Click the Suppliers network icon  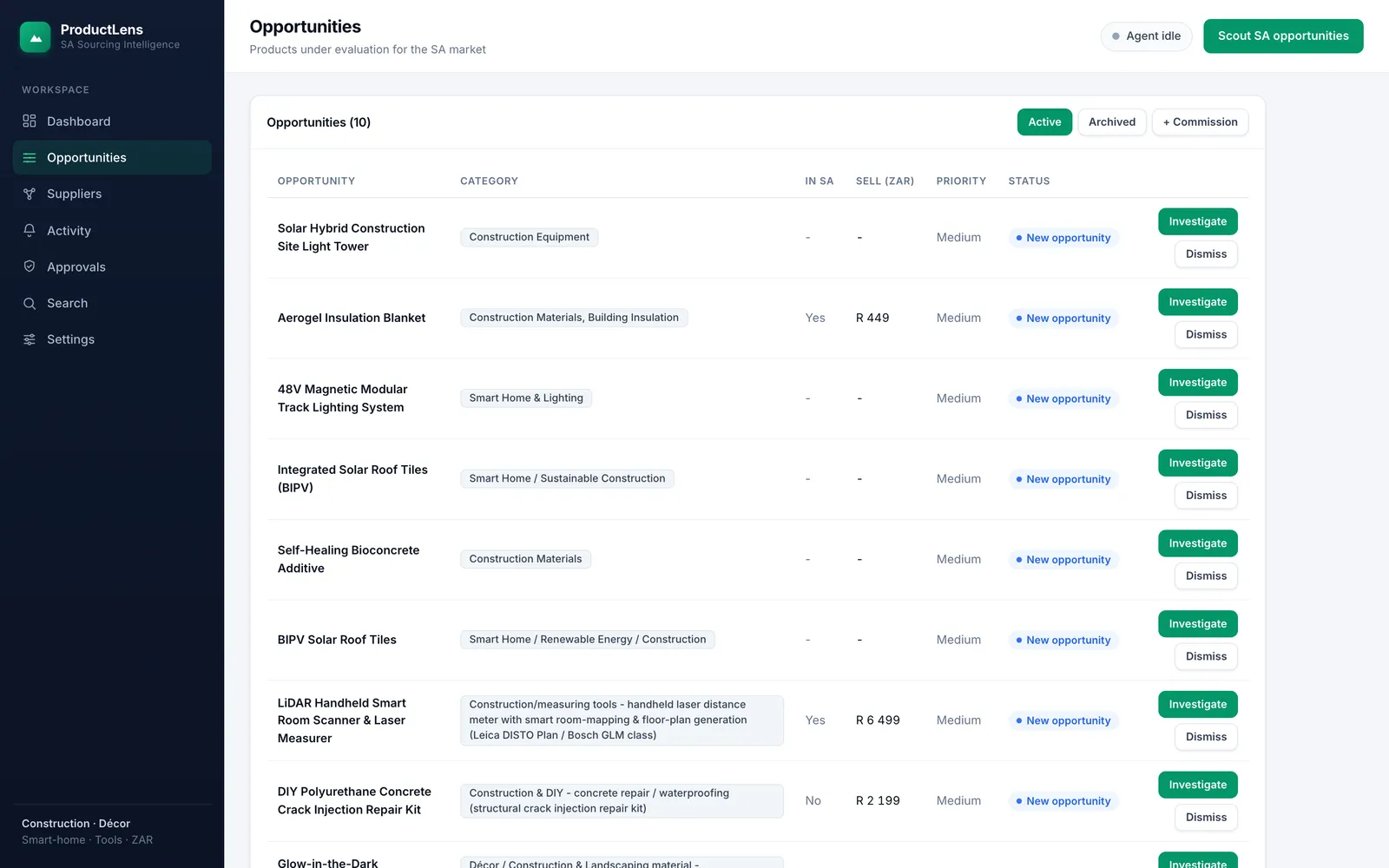pyautogui.click(x=30, y=194)
